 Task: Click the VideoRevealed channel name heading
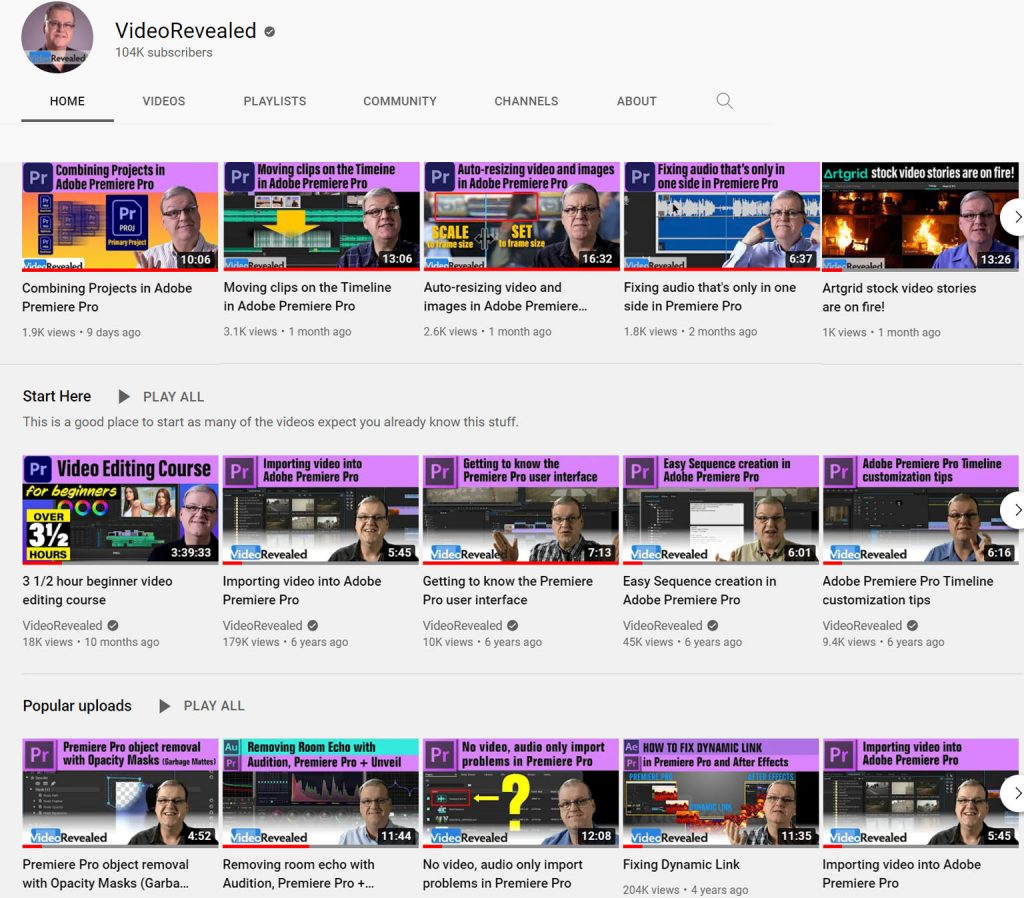coord(185,31)
